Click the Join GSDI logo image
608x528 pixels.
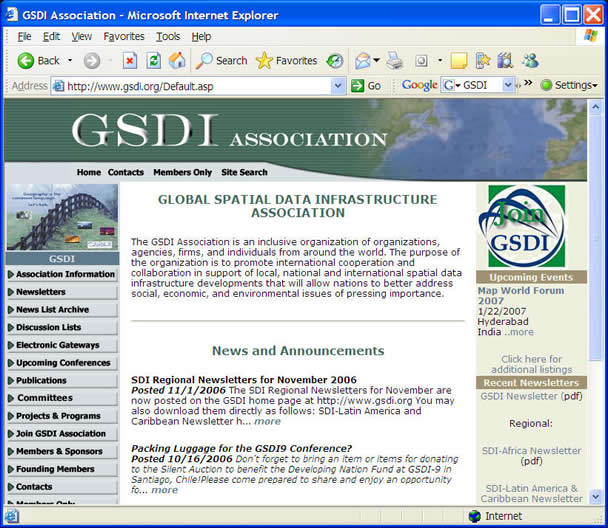pyautogui.click(x=522, y=226)
